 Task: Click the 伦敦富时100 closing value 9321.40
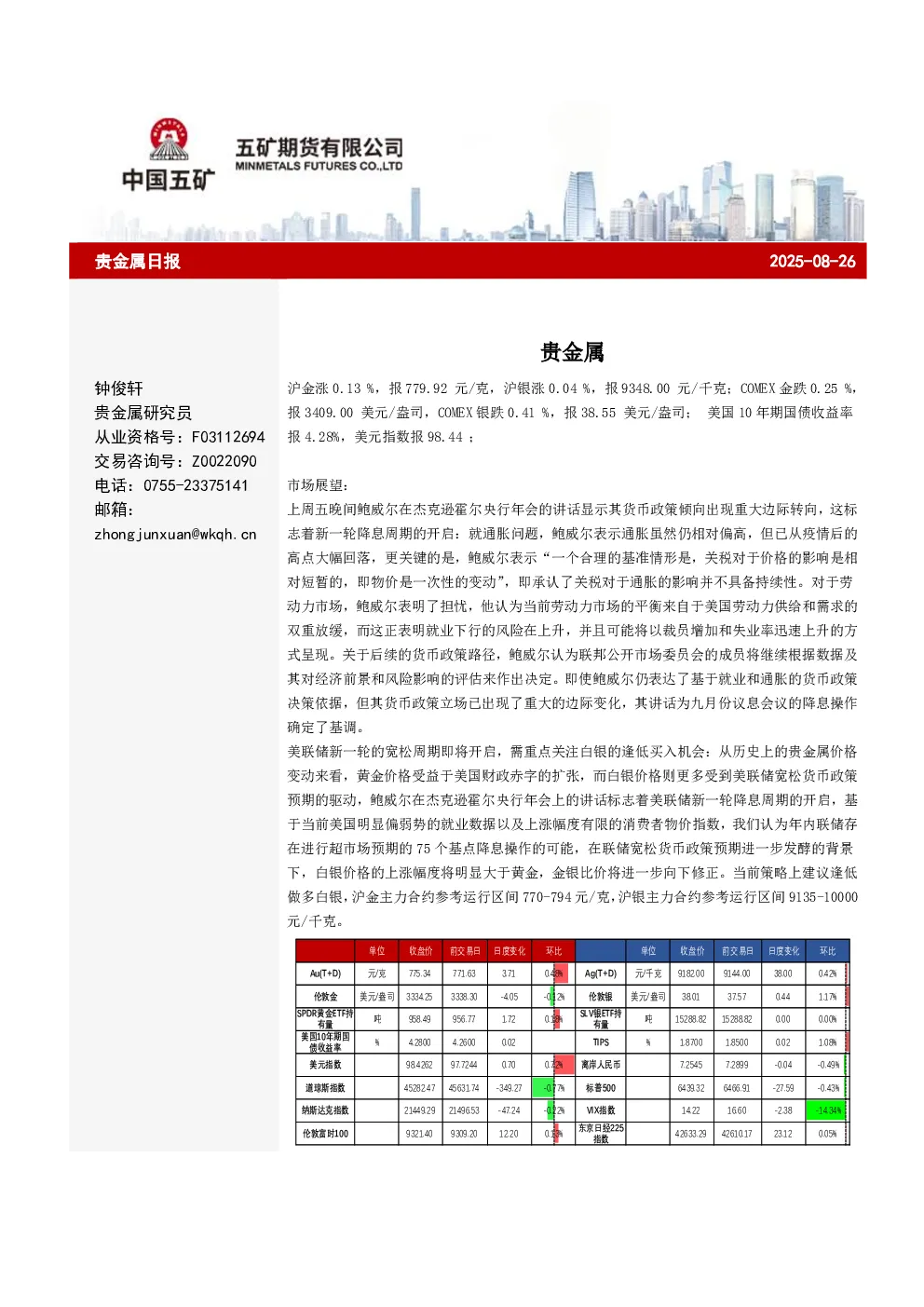419,1134
